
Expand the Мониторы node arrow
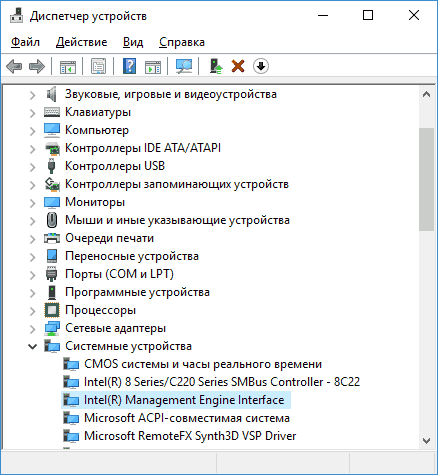click(x=32, y=203)
